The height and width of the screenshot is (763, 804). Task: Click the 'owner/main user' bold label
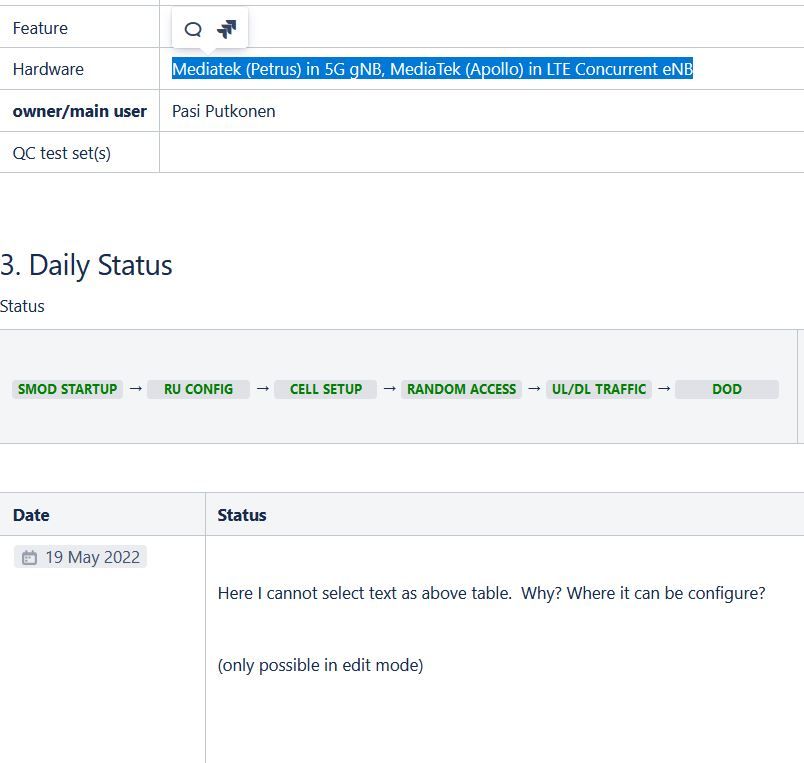[79, 111]
